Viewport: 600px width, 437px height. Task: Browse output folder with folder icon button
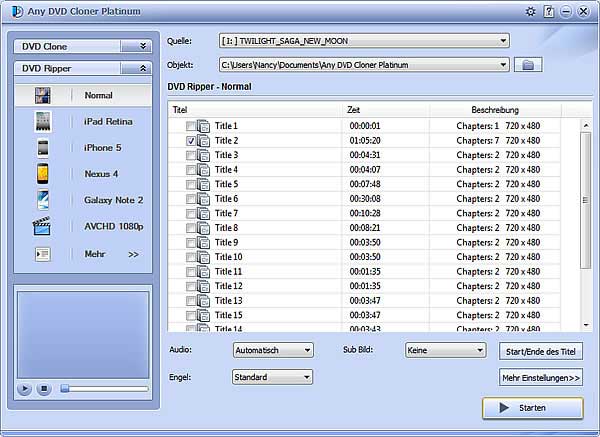click(x=528, y=65)
